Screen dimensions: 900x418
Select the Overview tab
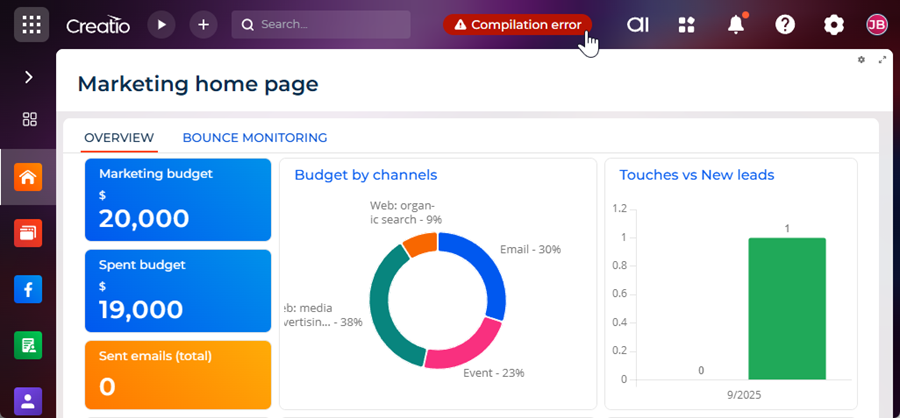119,138
